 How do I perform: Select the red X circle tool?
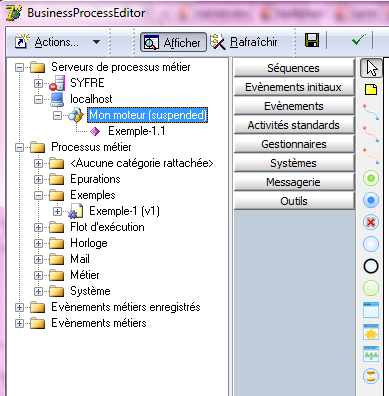pos(371,222)
